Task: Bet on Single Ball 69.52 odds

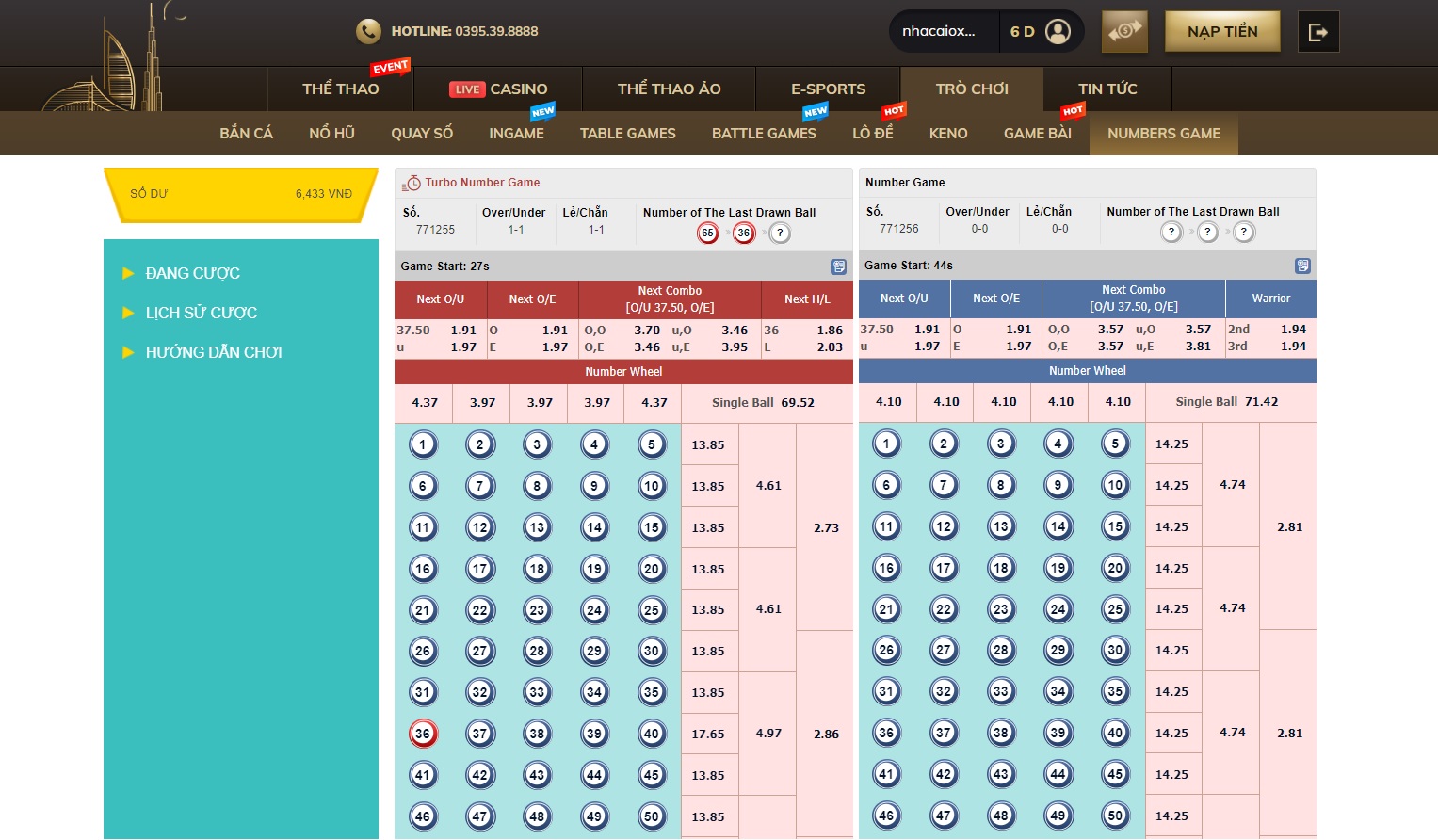Action: pos(763,402)
